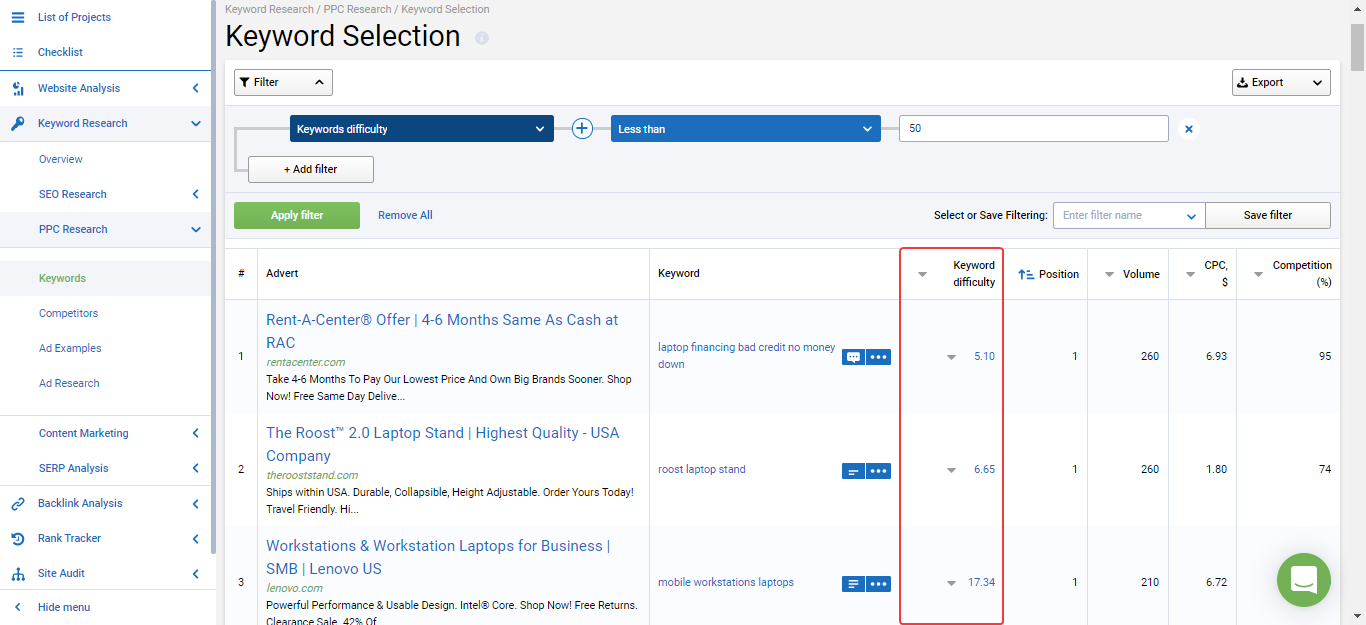Go to Overview in the sidebar

(61, 159)
